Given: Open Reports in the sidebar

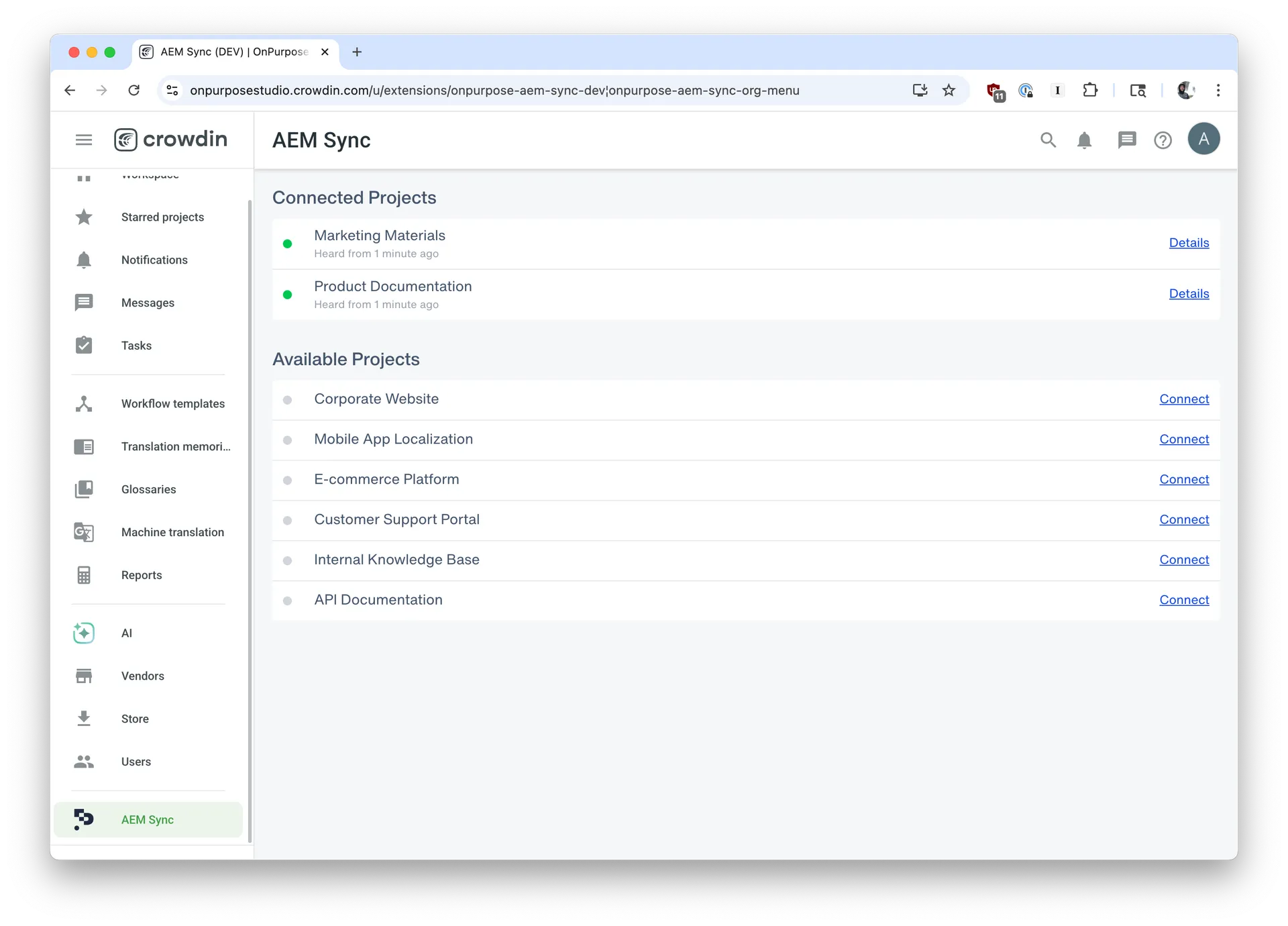Looking at the screenshot, I should [149, 575].
